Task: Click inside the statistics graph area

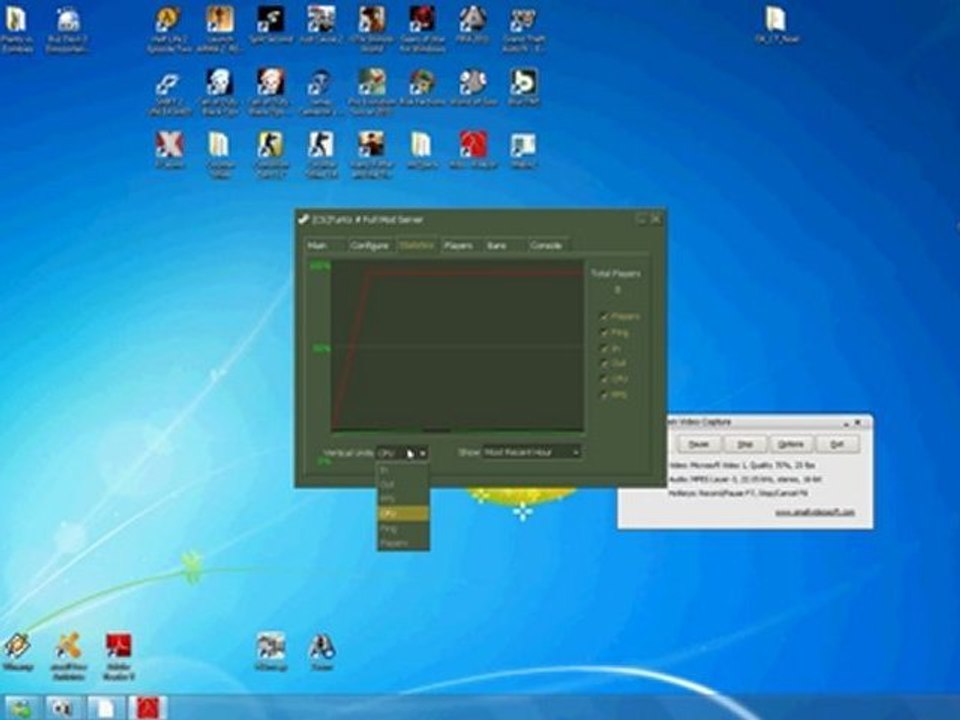Action: 457,346
